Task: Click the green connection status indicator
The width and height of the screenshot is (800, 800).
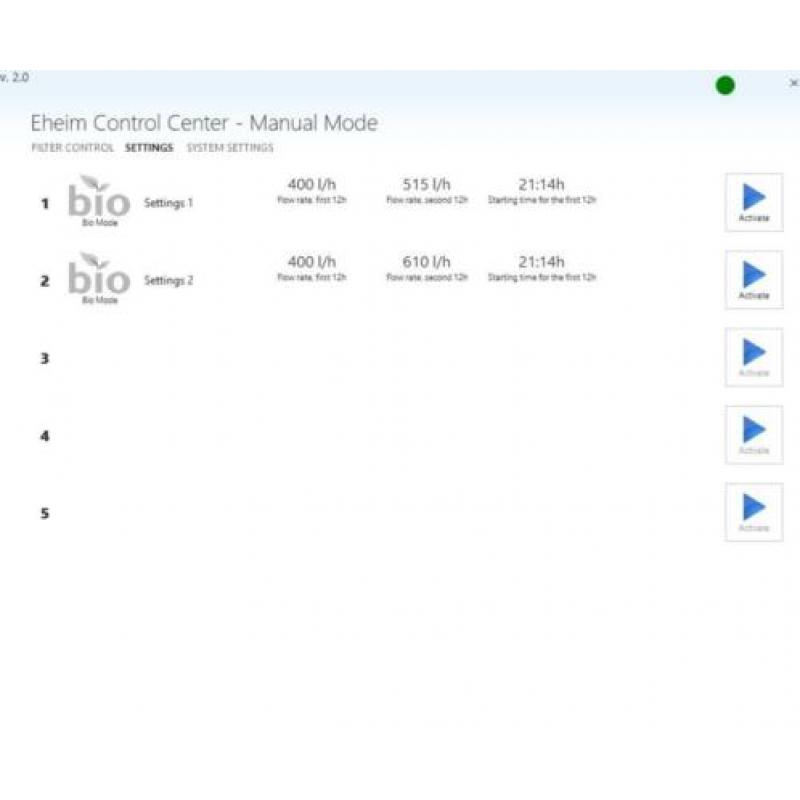Action: pos(725,85)
